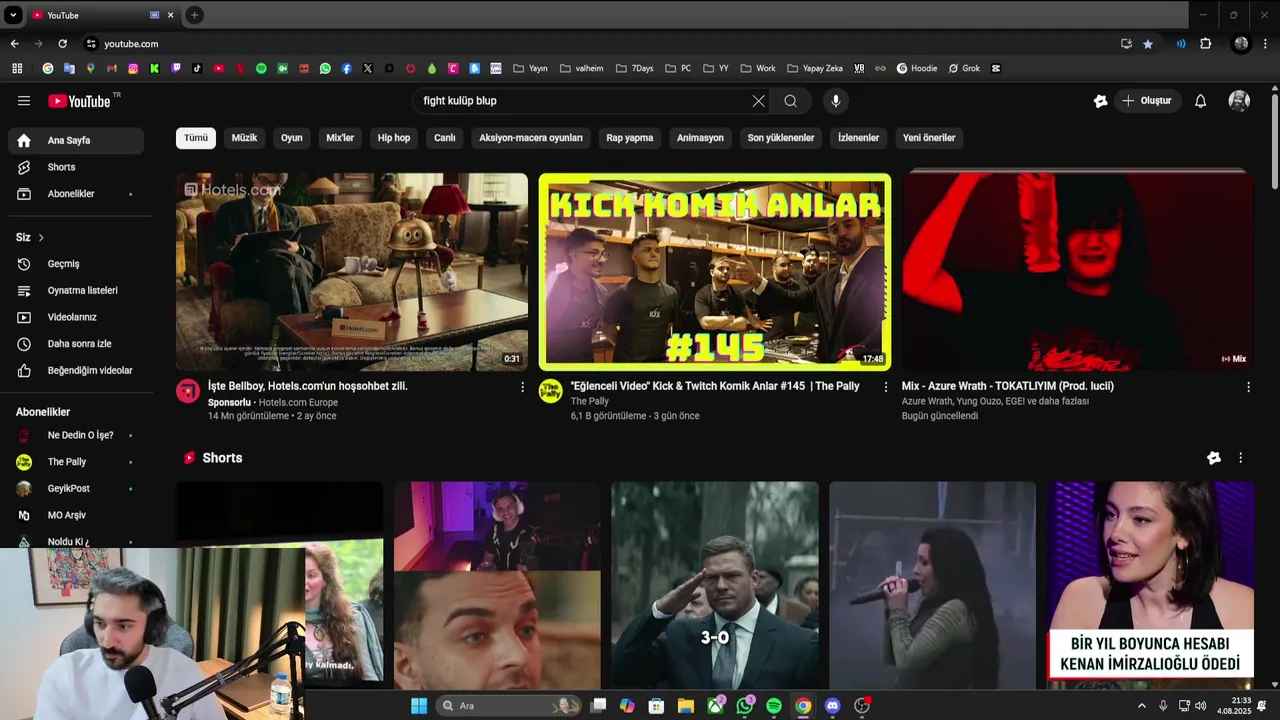Screen dimensions: 1280x720
Task: Open more options for the Azure Wrath mix
Action: pos(1248,387)
